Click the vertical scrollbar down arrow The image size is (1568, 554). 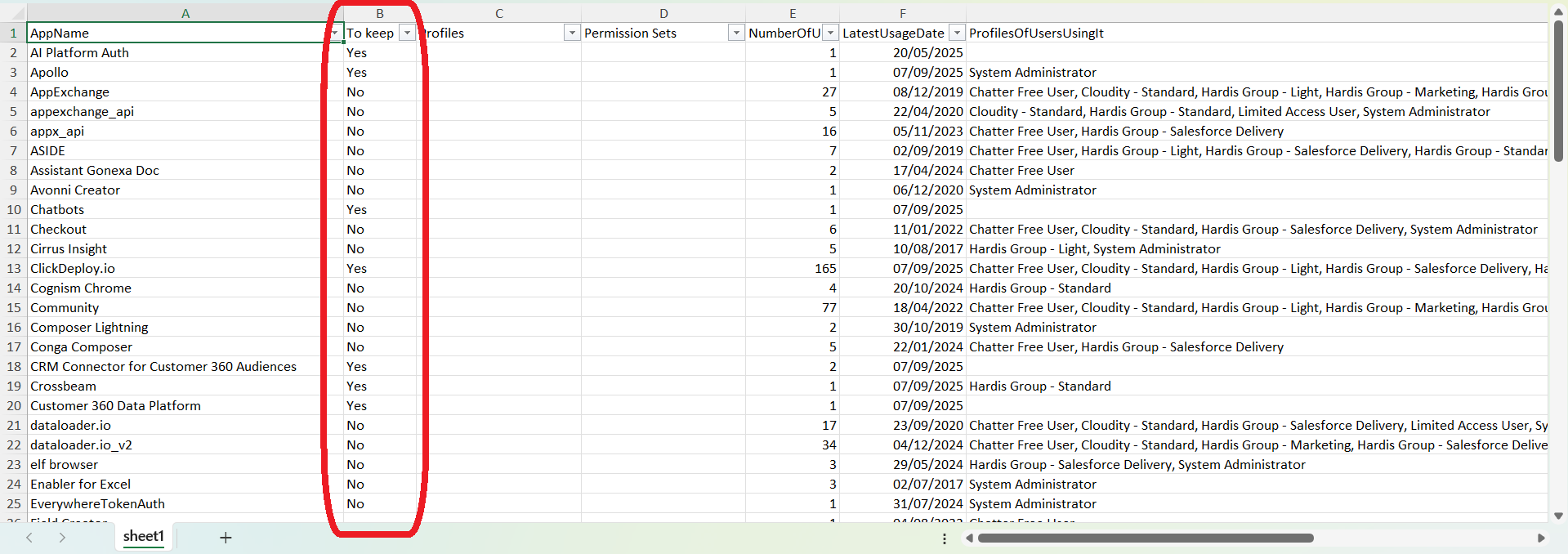pyautogui.click(x=1558, y=516)
